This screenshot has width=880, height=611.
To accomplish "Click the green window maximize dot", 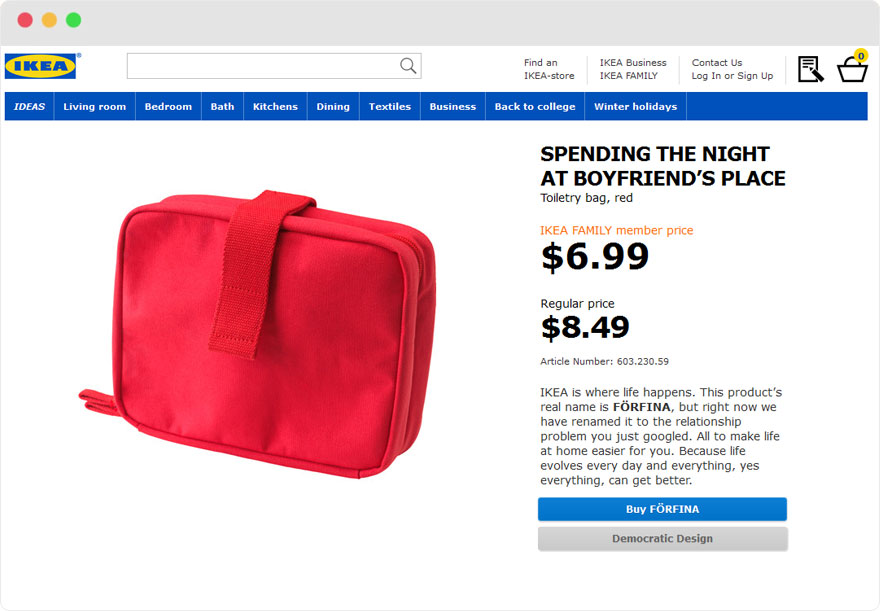I will pos(74,20).
